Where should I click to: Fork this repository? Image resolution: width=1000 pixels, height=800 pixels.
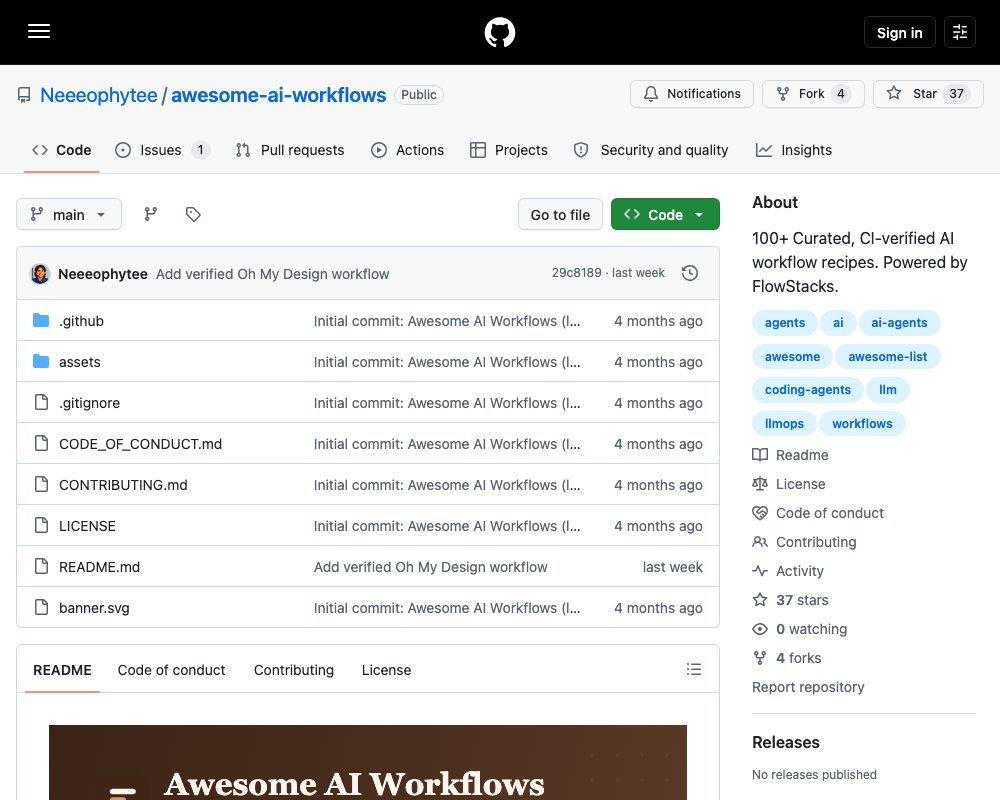tap(813, 94)
